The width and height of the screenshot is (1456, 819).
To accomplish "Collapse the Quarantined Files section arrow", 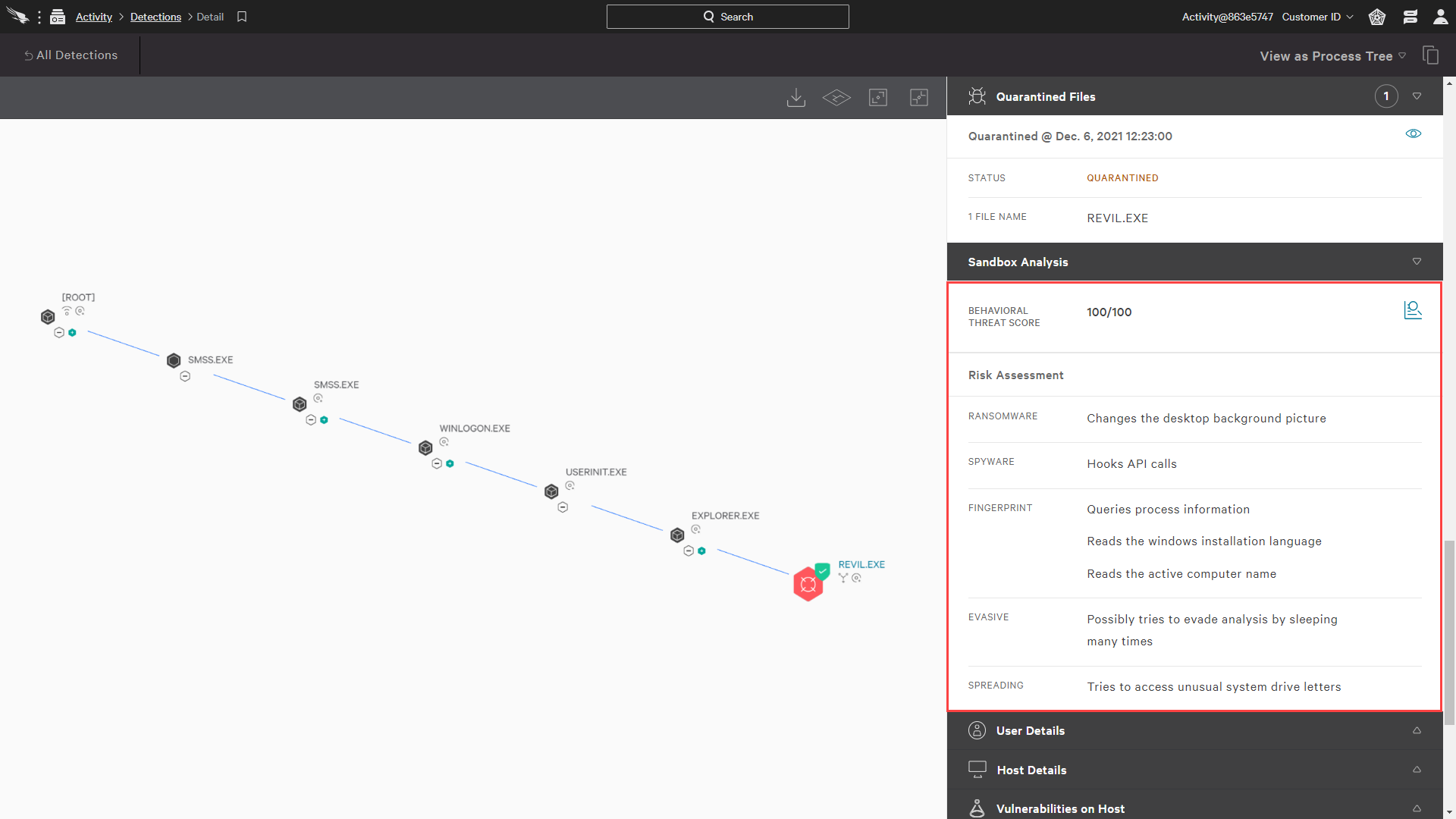I will tap(1417, 96).
